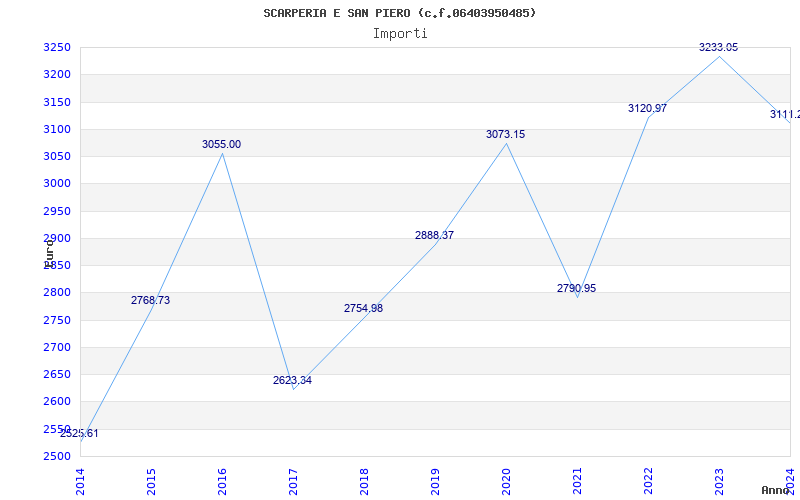Click the y-axis value 3200
The image size is (800, 500).
click(x=57, y=74)
